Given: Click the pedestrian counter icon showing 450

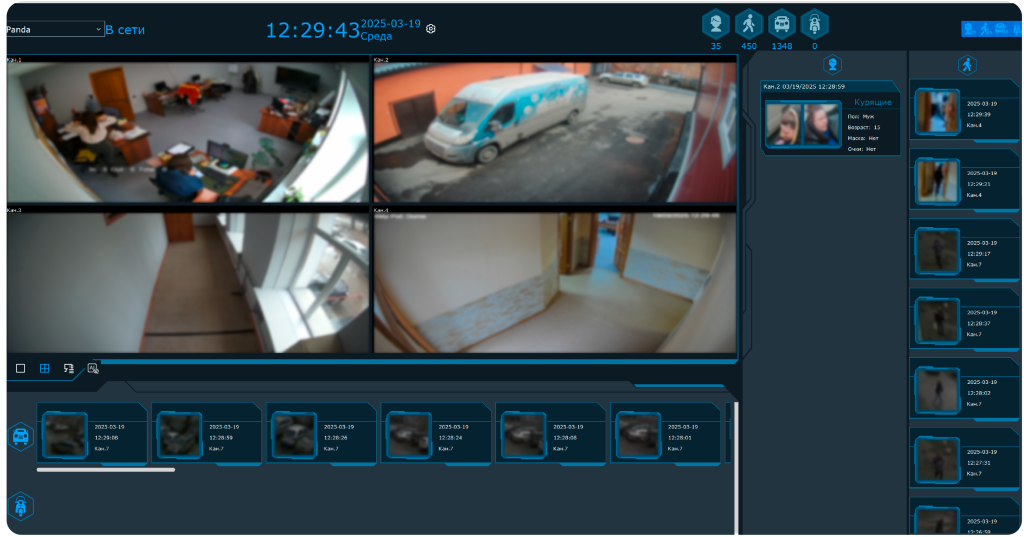Looking at the screenshot, I should coord(748,24).
